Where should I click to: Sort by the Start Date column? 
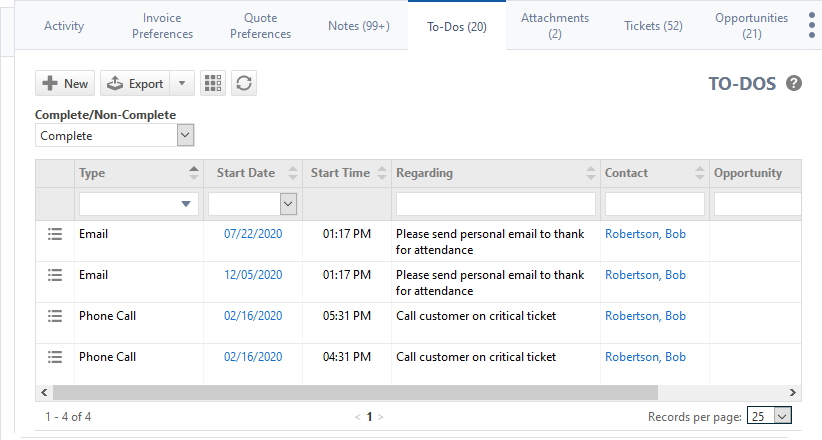point(246,173)
